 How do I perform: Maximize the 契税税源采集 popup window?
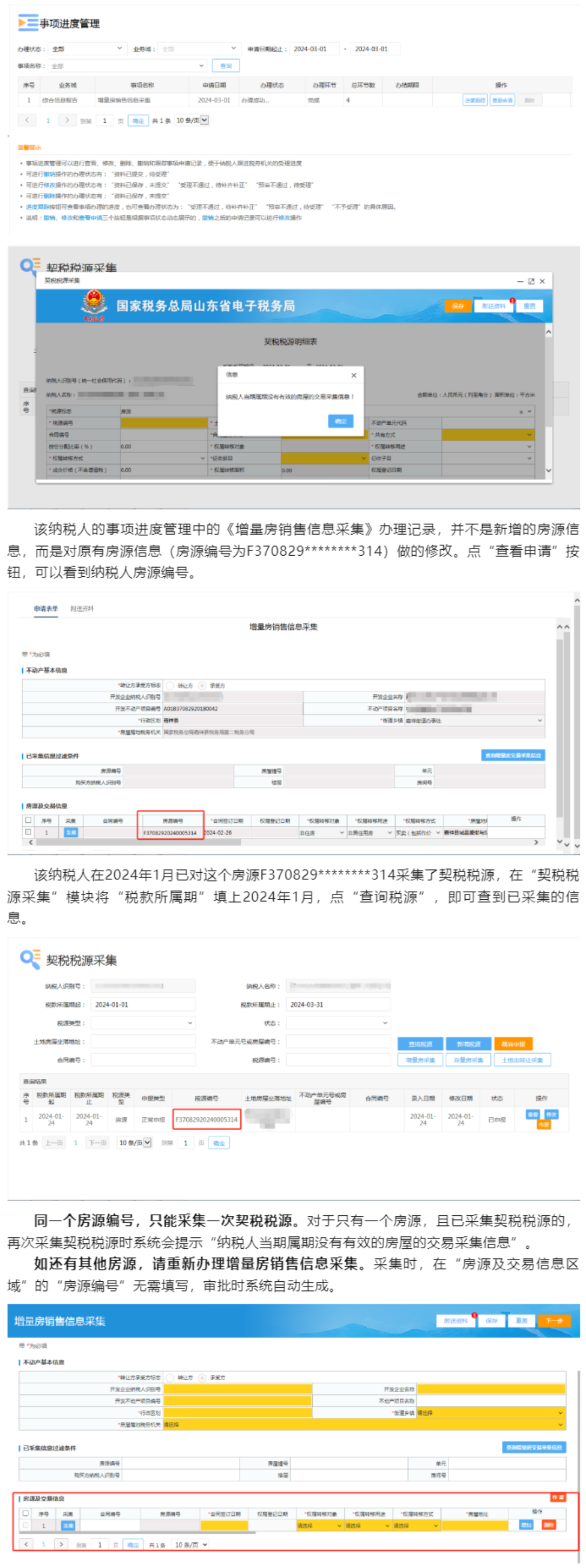point(531,281)
